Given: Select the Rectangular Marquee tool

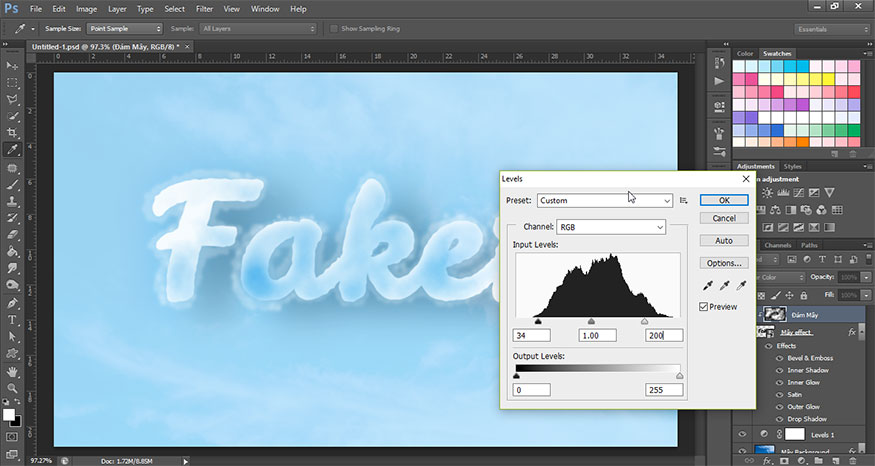Looking at the screenshot, I should click(12, 83).
